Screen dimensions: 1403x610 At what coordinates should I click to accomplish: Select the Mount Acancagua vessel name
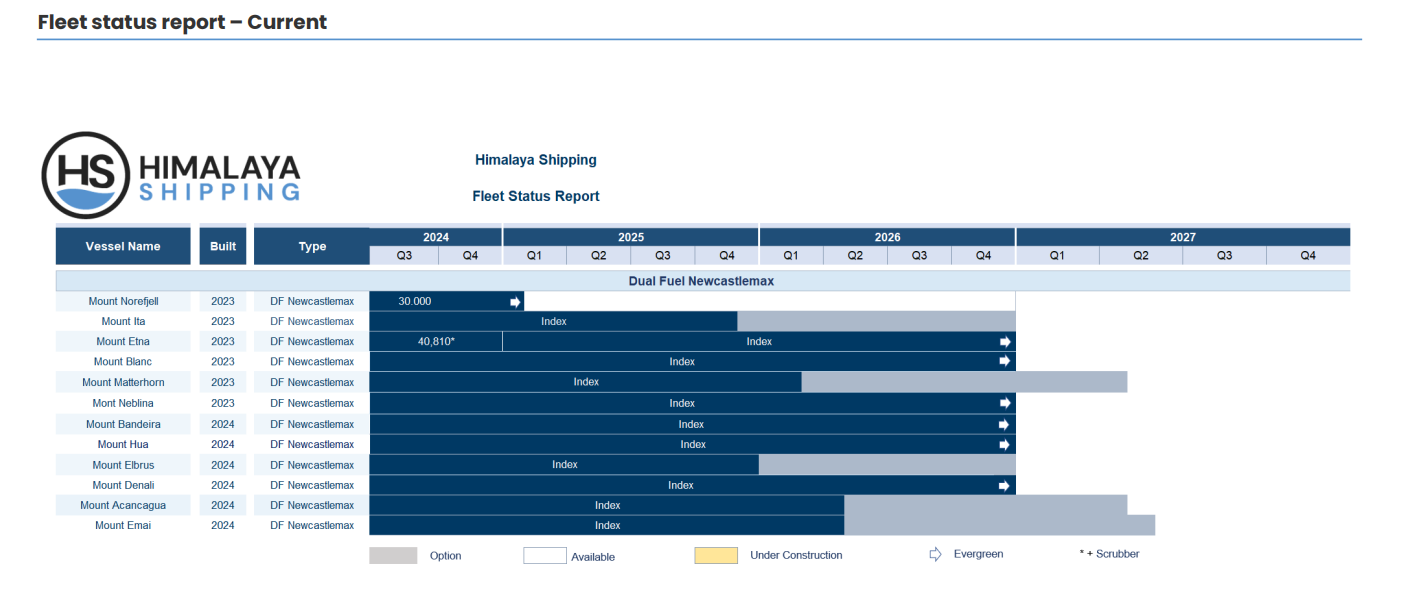coord(123,505)
